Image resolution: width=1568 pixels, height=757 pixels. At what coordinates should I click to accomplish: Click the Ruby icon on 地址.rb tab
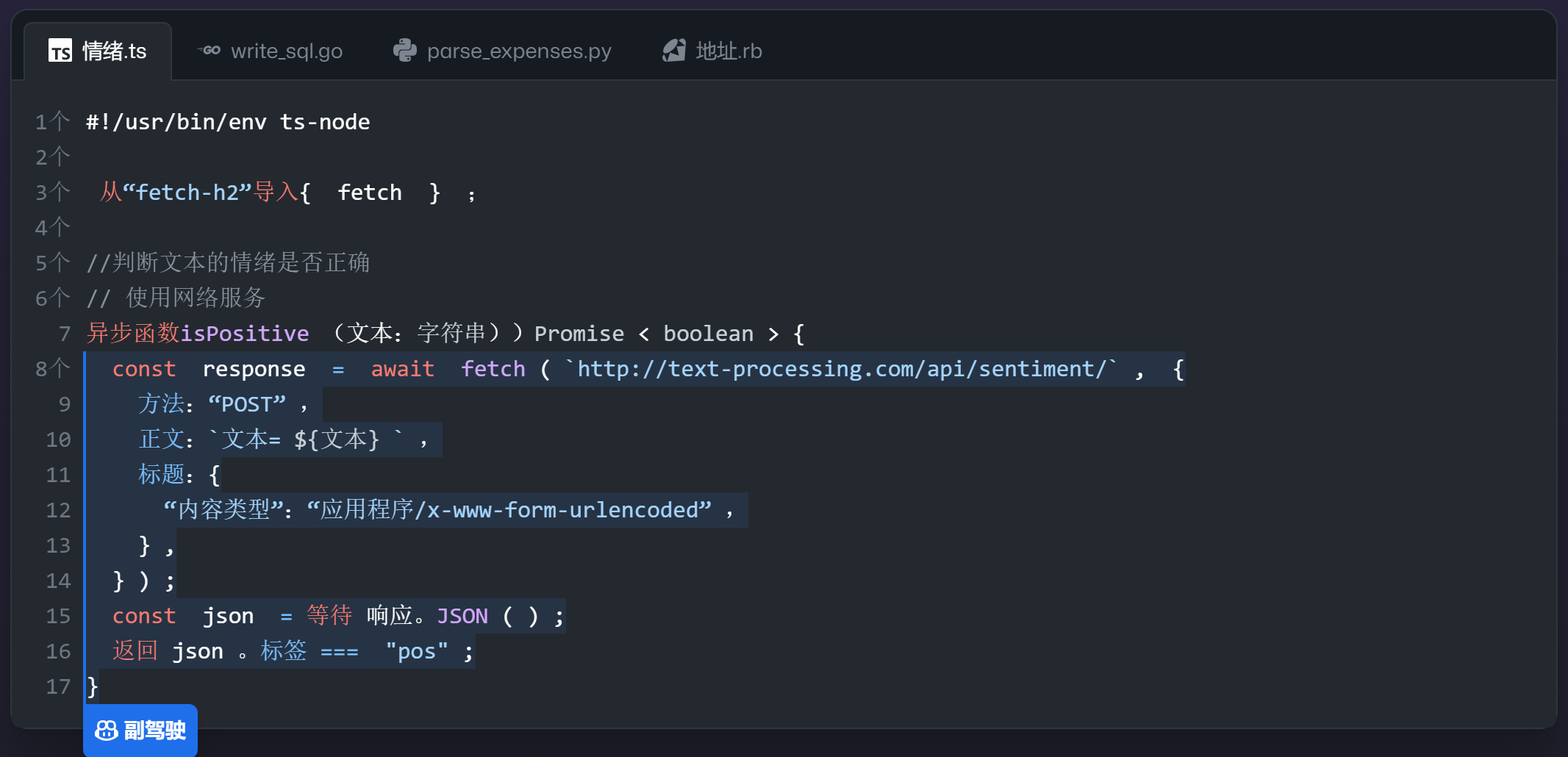(x=673, y=51)
